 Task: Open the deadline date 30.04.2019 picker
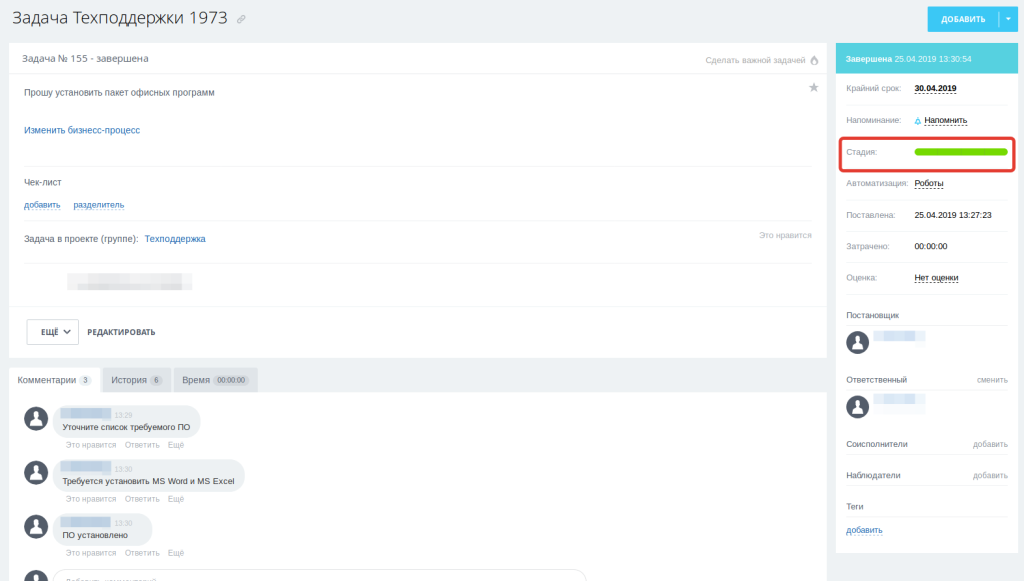click(x=935, y=89)
